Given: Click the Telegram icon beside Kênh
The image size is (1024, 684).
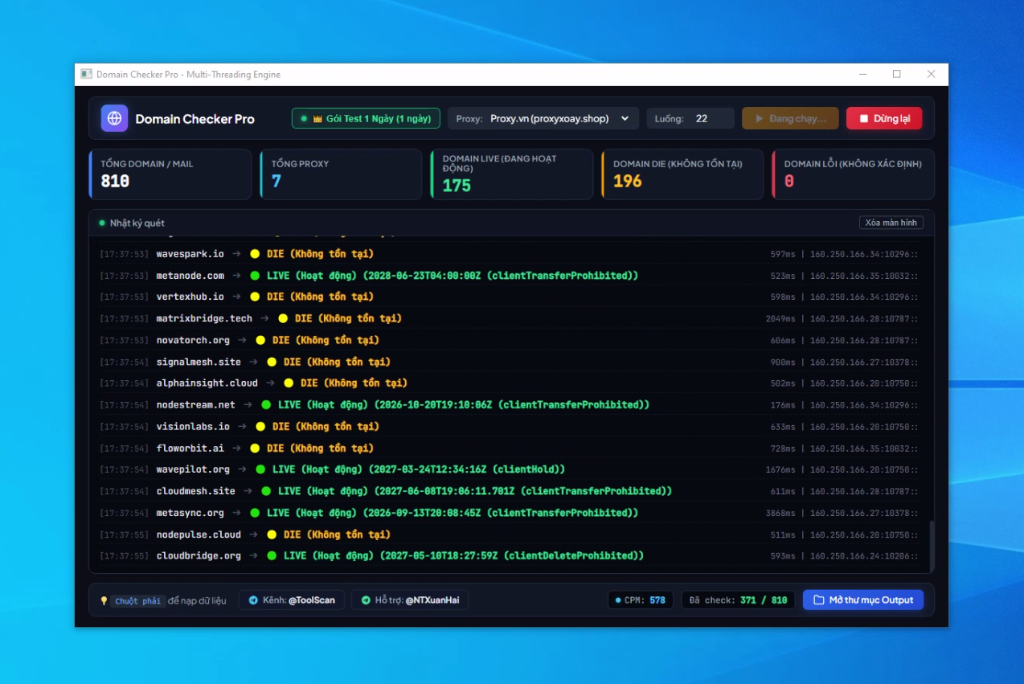Looking at the screenshot, I should coord(253,600).
